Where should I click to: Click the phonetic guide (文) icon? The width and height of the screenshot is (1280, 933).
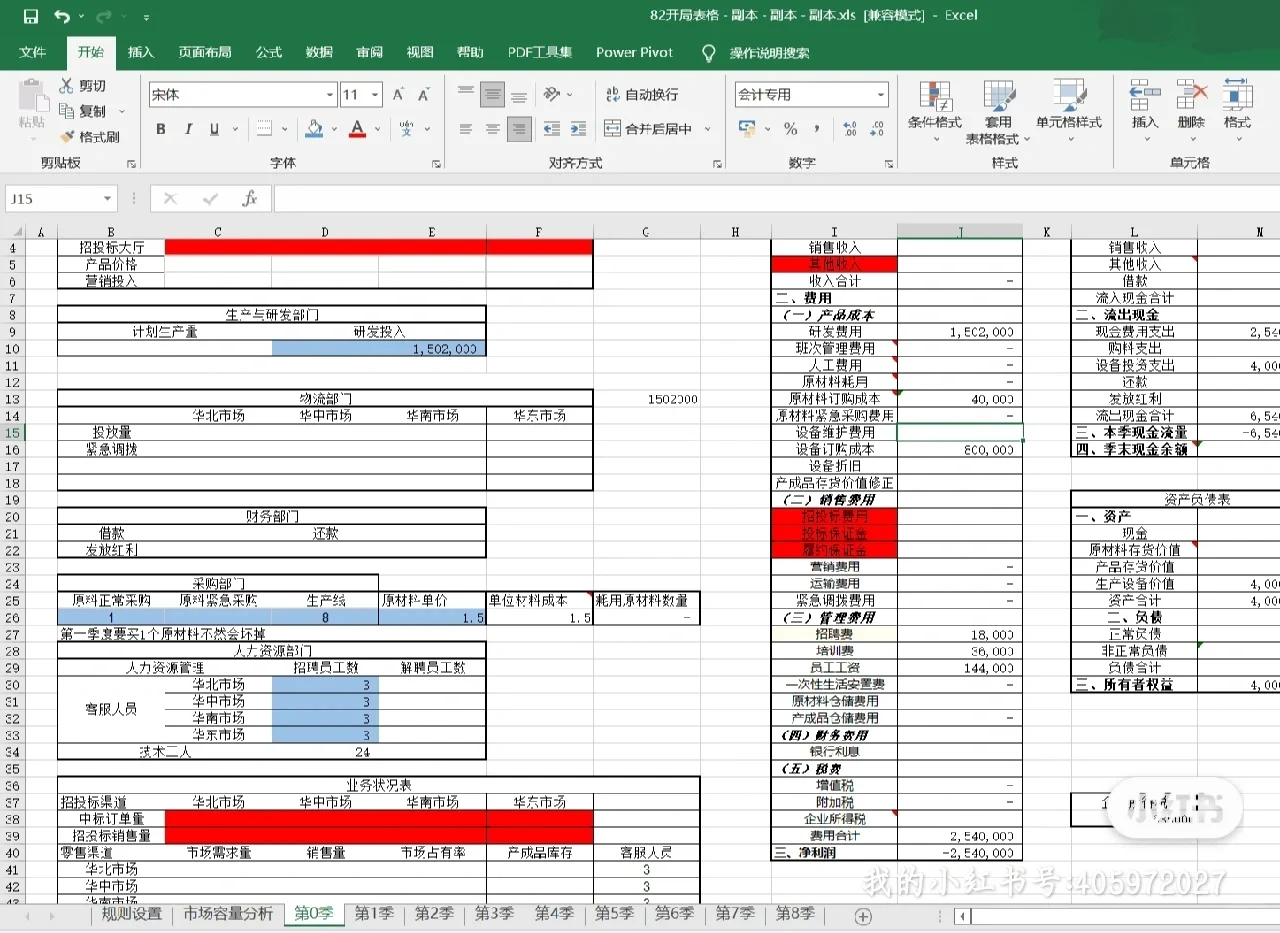[406, 129]
